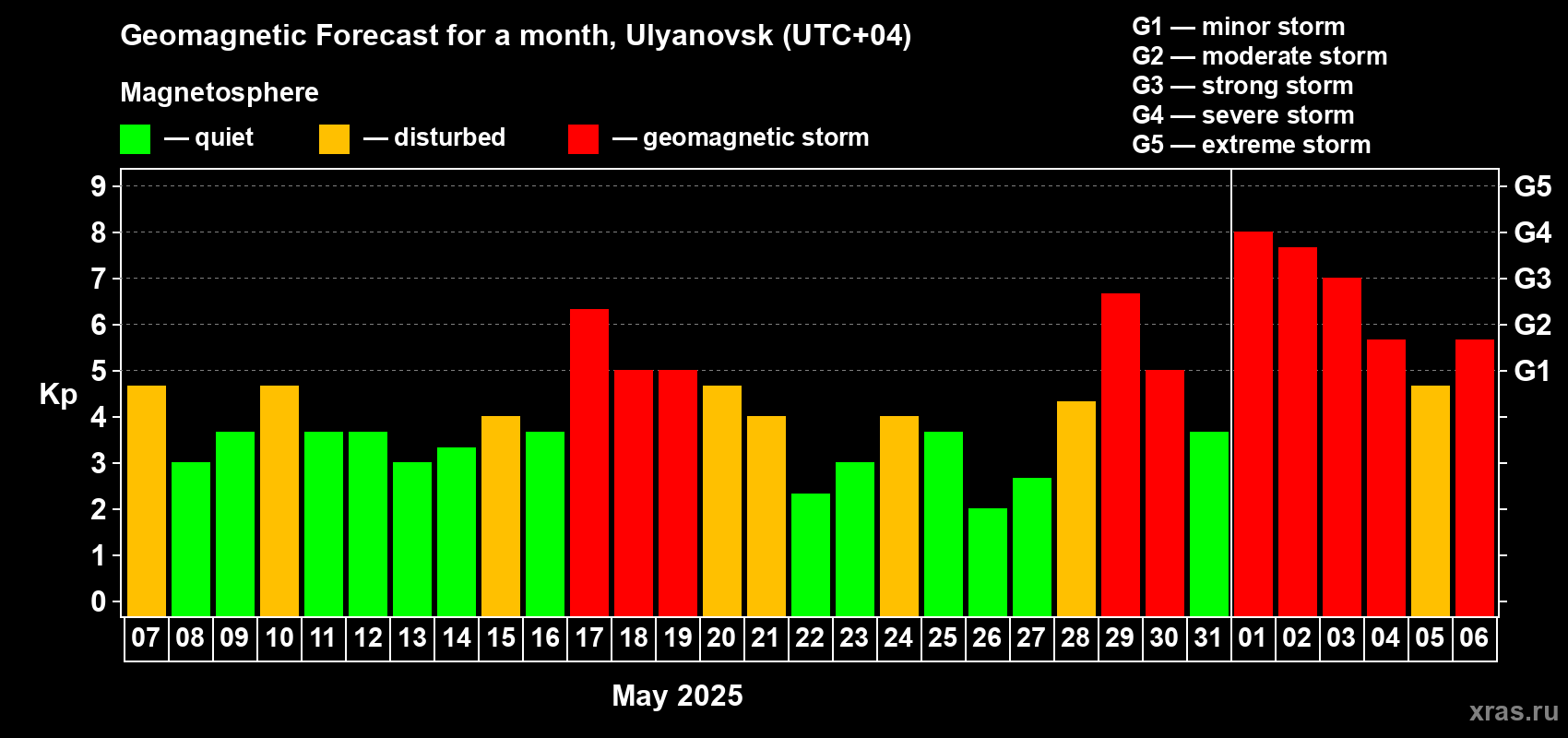Viewport: 1568px width, 738px height.
Task: Click the date label 04
Action: click(1385, 637)
